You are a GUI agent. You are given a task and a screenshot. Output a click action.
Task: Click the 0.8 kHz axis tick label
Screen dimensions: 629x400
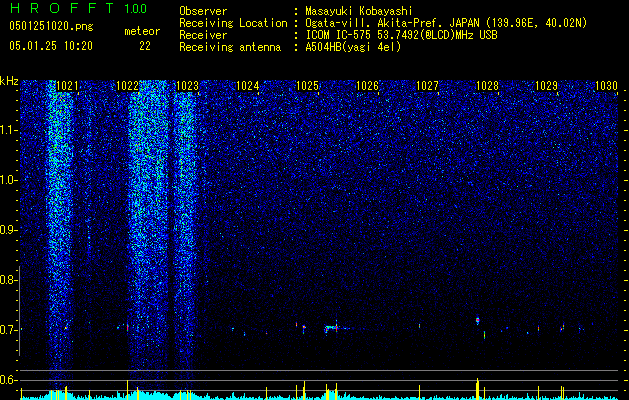tap(8, 280)
